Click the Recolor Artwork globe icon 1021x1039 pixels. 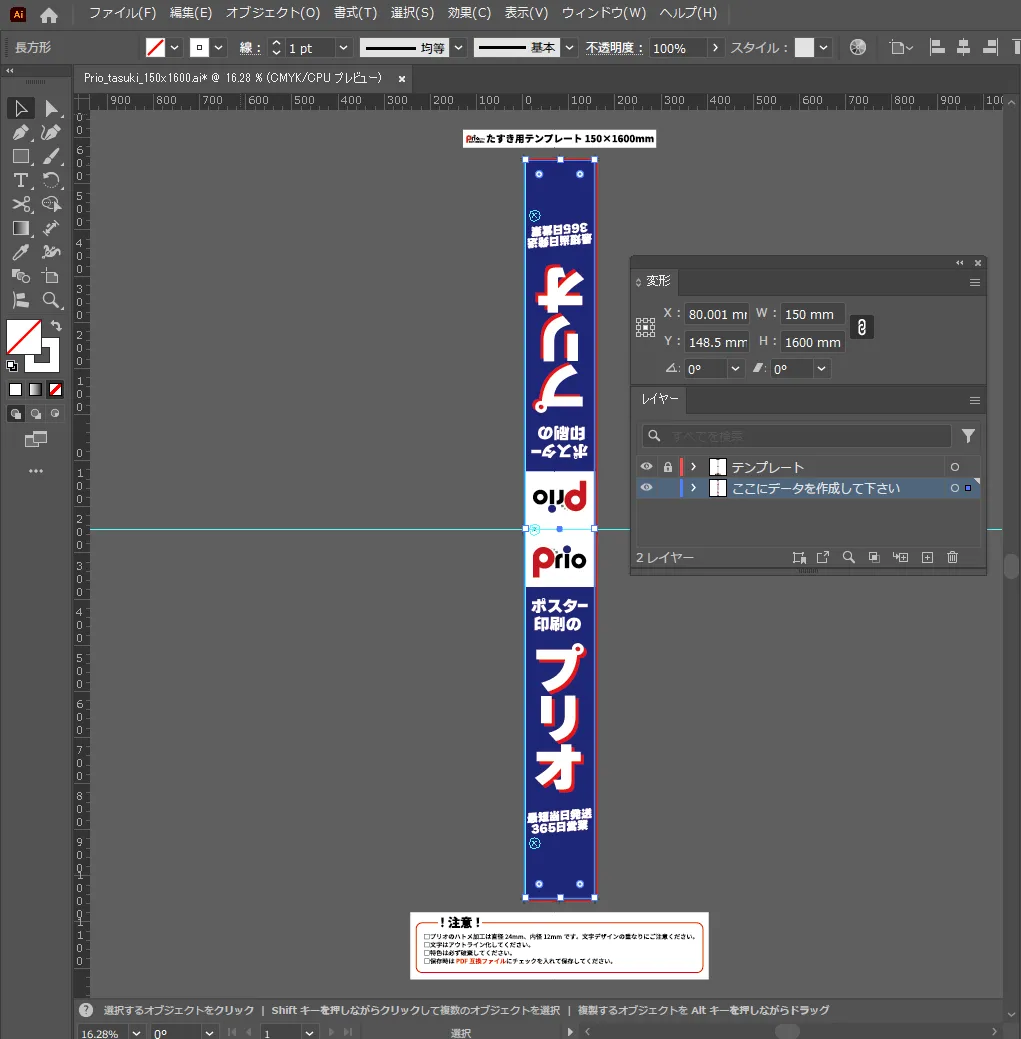[x=857, y=47]
